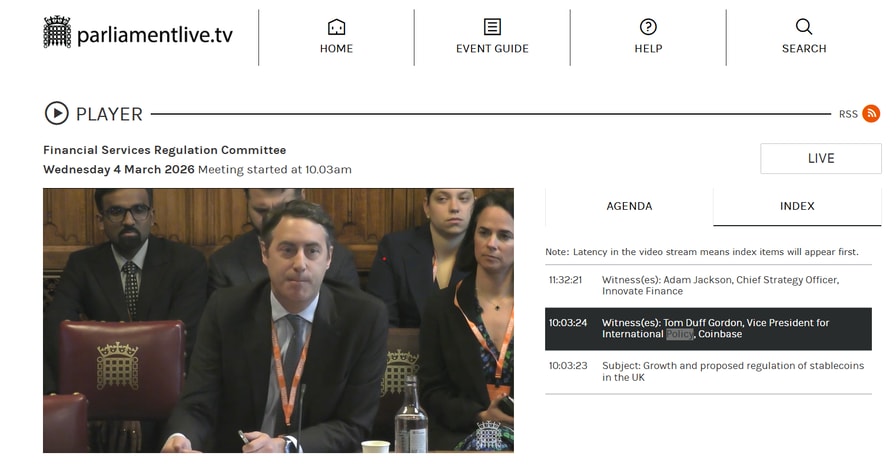Click the Player play circle icon
Viewport: 896px width, 466px height.
(56, 114)
